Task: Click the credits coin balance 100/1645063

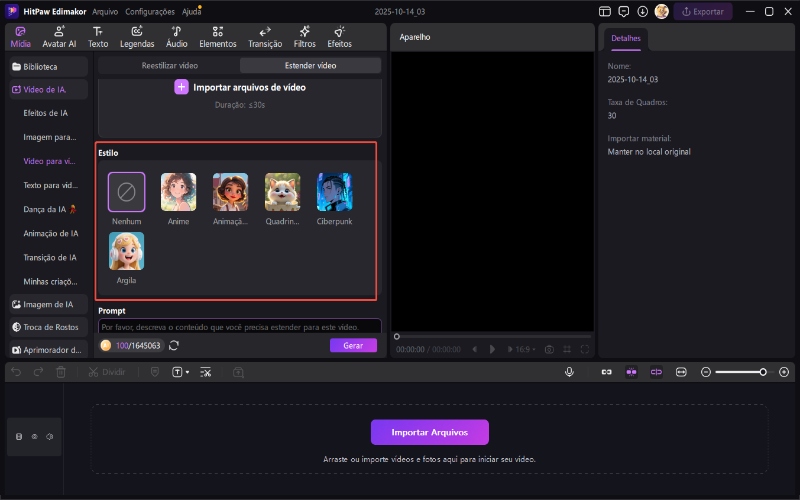Action: coord(131,345)
